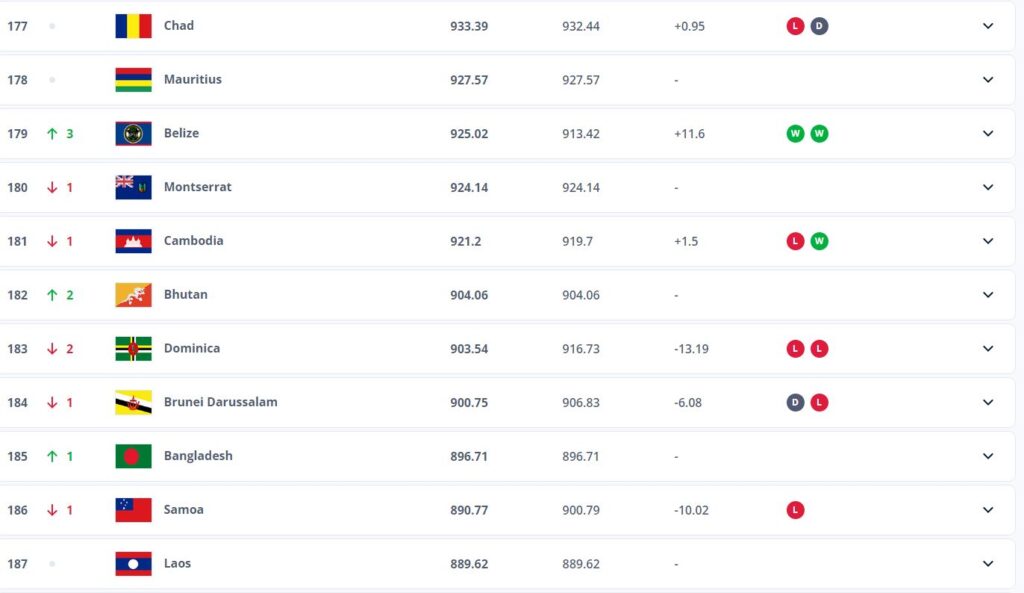The image size is (1024, 593).
Task: Click Cambodia's green win result badge
Action: [x=819, y=241]
